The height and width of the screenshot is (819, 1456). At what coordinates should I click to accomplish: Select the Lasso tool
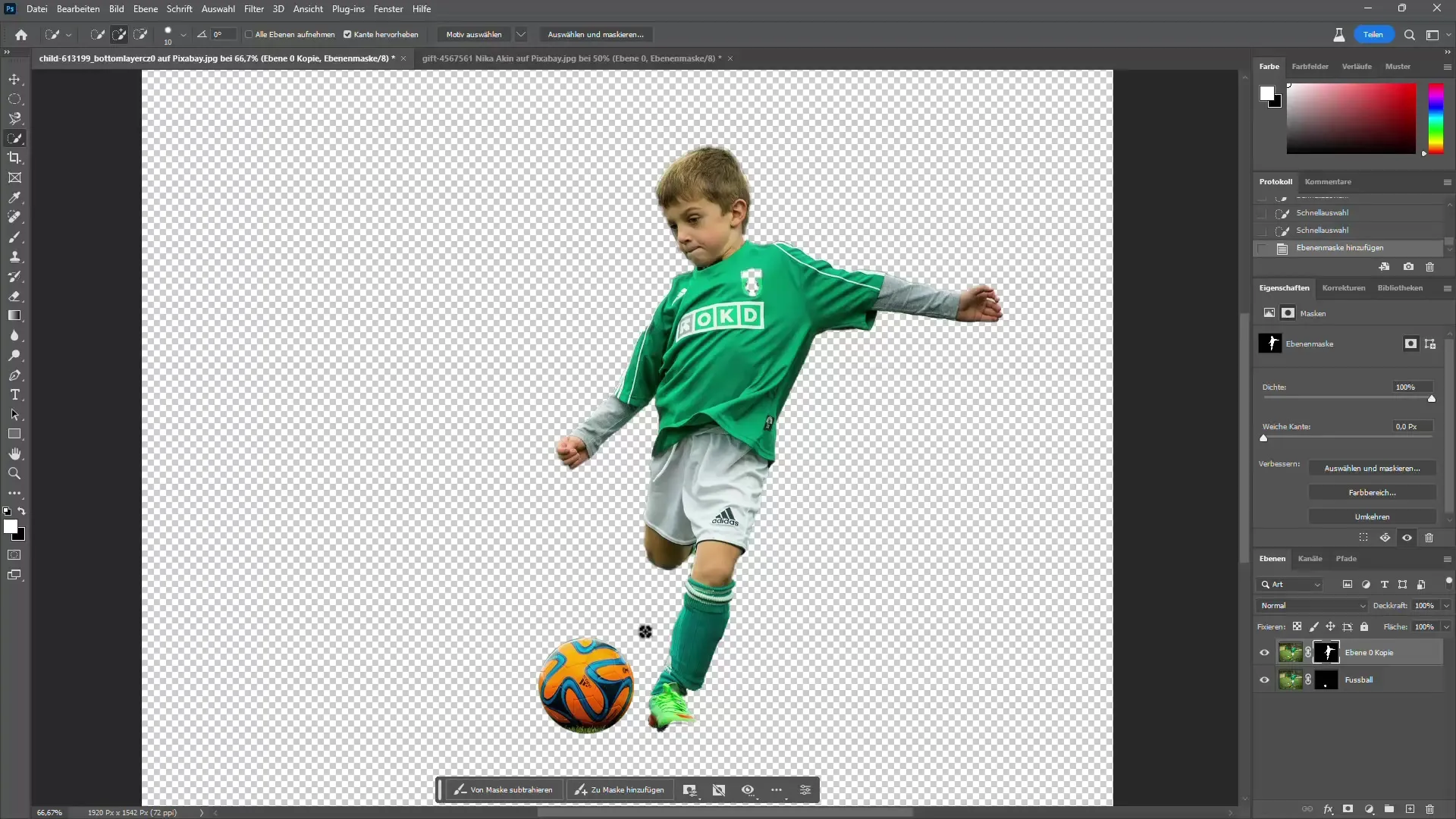[x=14, y=119]
